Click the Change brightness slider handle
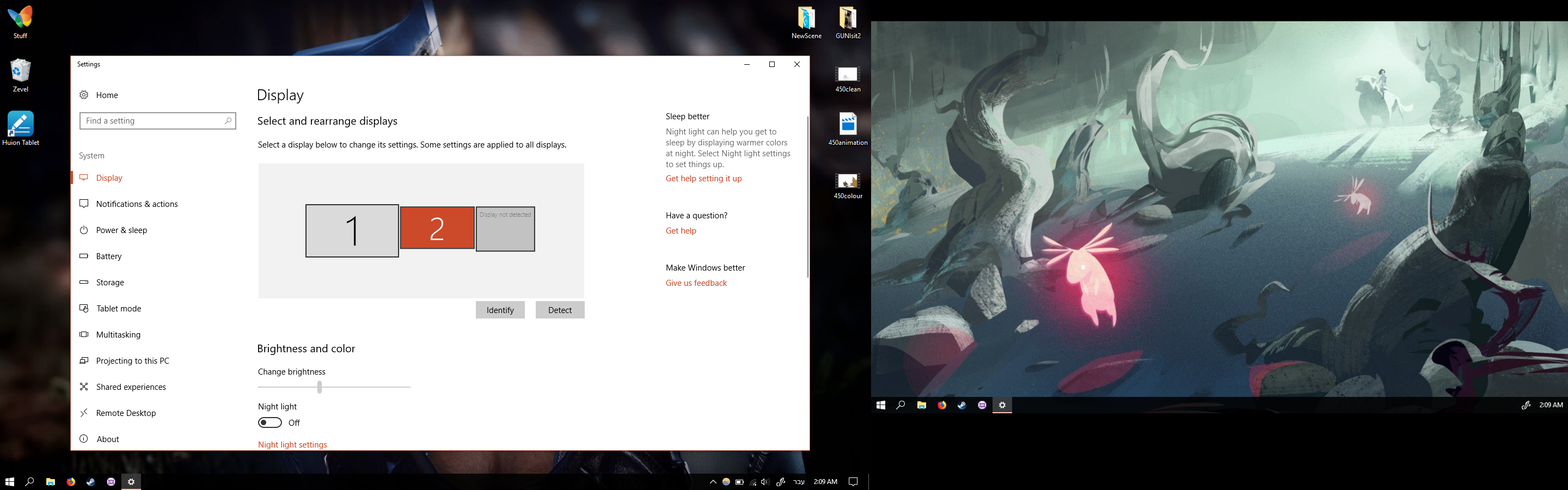 click(320, 387)
